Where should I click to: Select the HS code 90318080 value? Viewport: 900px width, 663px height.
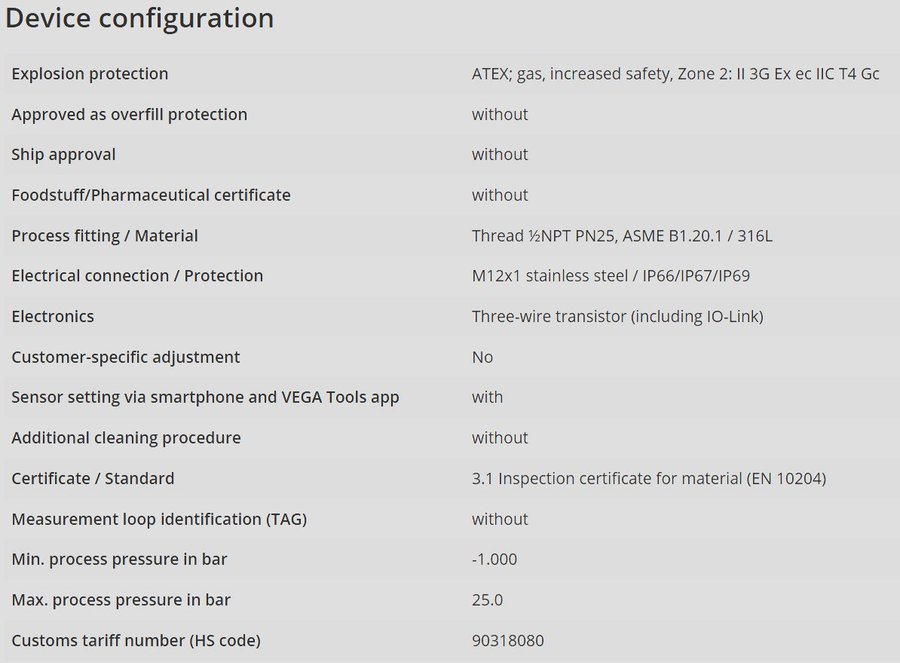508,641
